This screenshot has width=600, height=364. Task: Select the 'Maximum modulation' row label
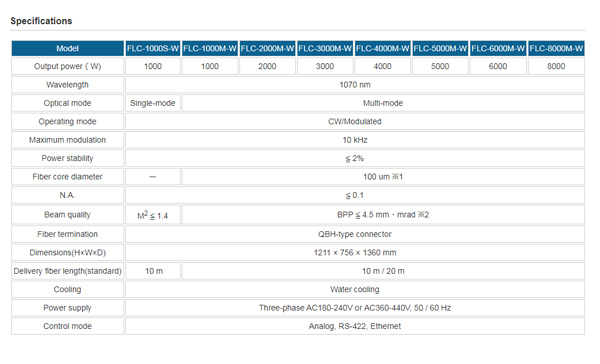67,140
